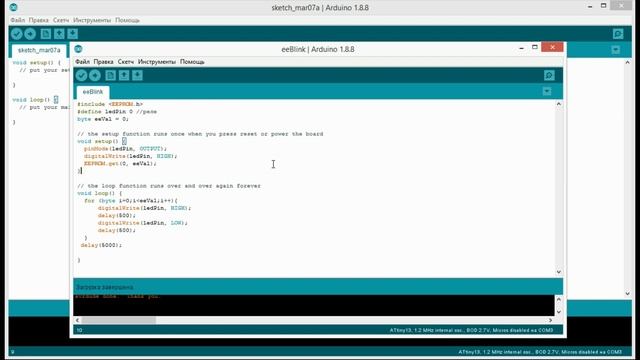640x360 pixels.
Task: Click pinMode(ledPin, OUTPUT) line
Action: click(125, 149)
